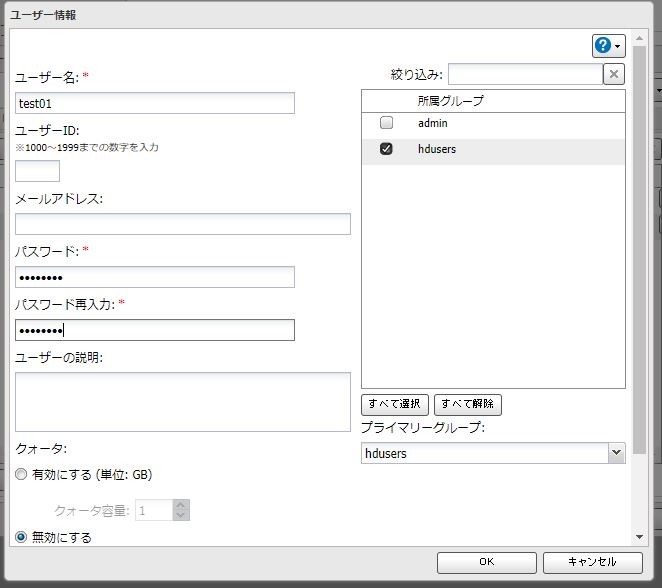Clear the filter with the X button
Viewport: 662px width, 588px height.
(x=614, y=74)
